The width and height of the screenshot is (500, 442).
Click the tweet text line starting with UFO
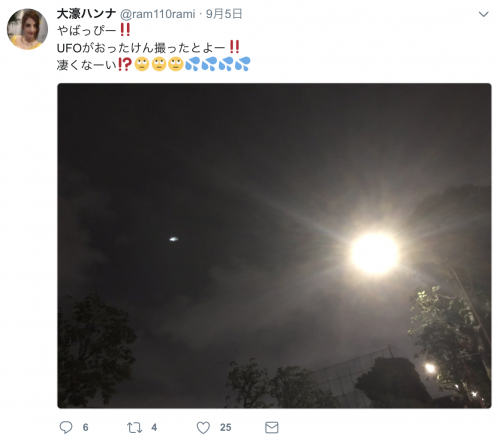148,47
